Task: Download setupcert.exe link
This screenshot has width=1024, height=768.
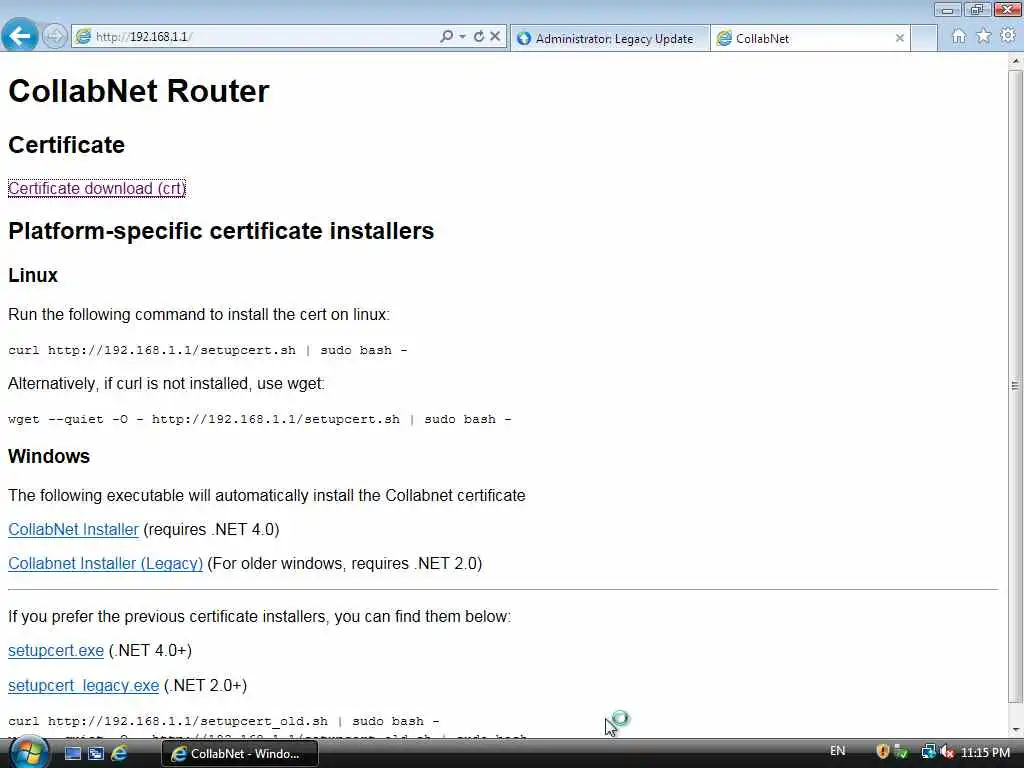Action: click(56, 650)
